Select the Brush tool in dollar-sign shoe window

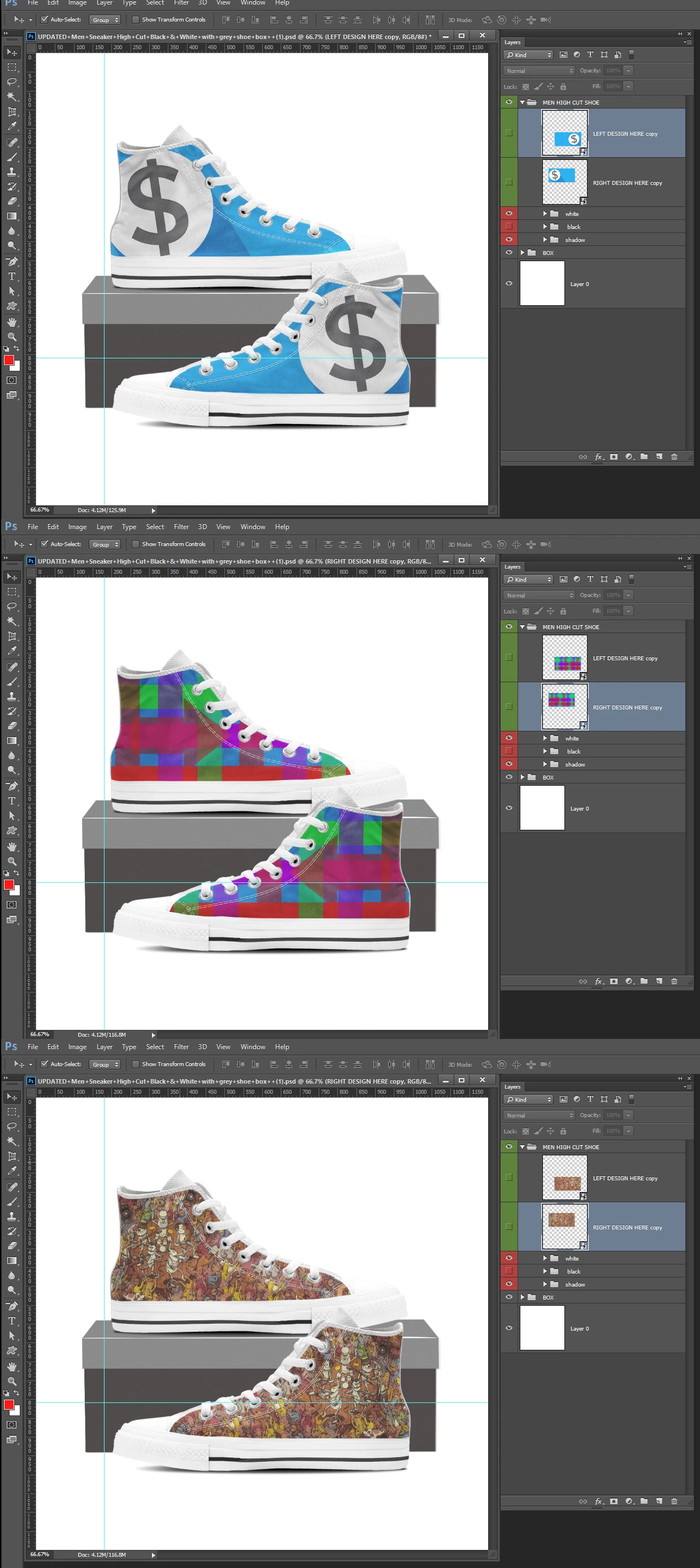pos(11,157)
